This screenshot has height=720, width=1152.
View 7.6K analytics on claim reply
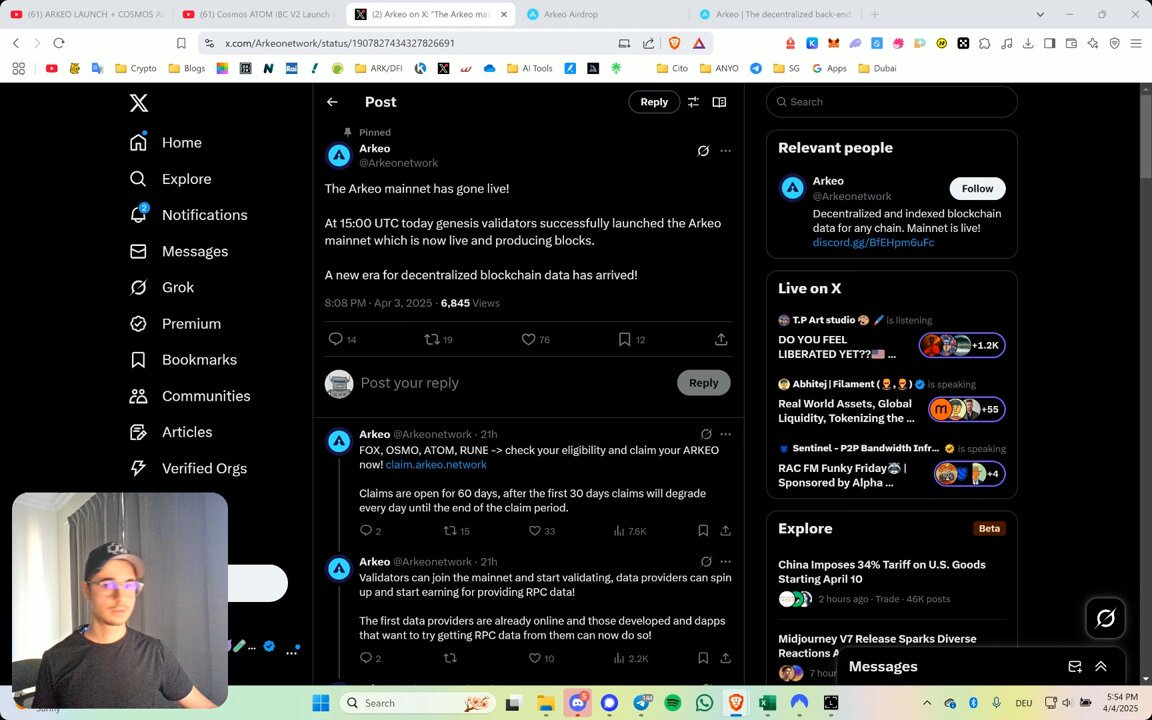pos(630,530)
